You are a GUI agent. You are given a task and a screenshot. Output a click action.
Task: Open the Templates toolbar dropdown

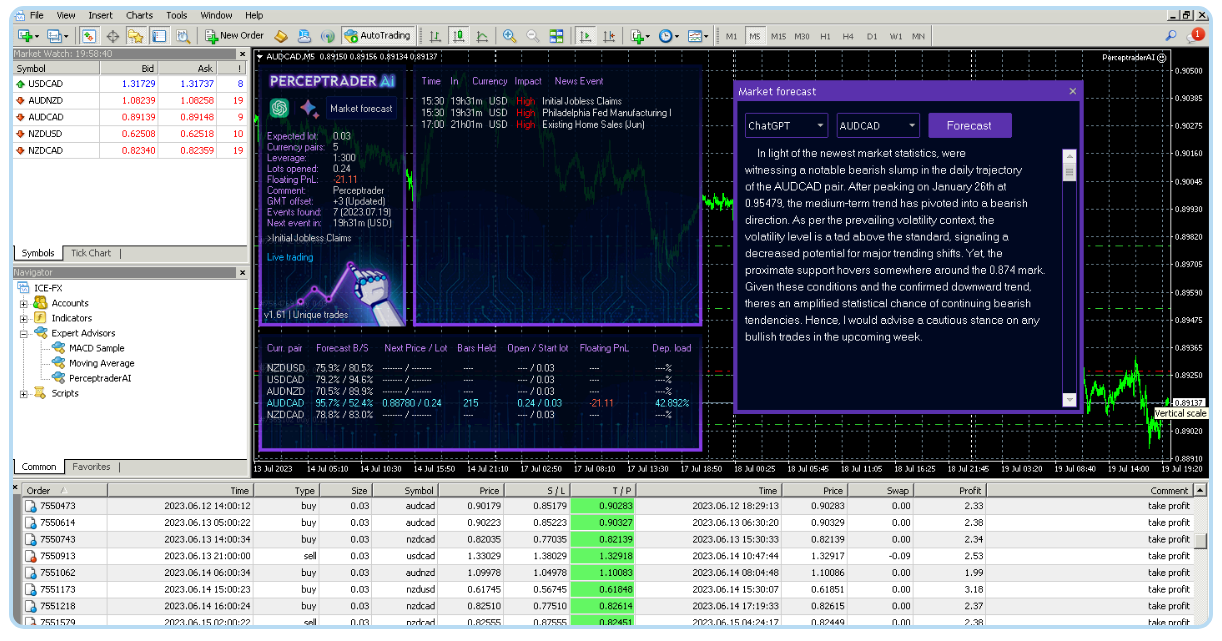pos(698,36)
